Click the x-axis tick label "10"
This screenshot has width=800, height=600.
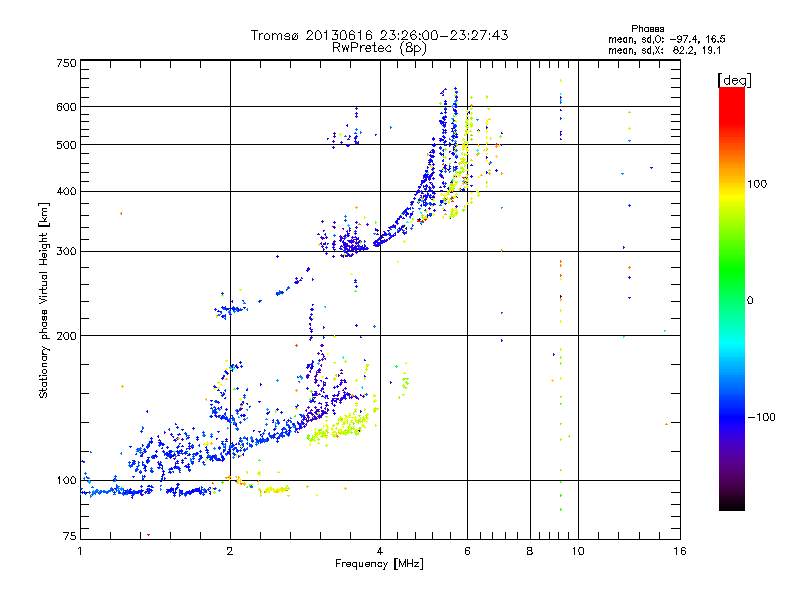[x=578, y=551]
